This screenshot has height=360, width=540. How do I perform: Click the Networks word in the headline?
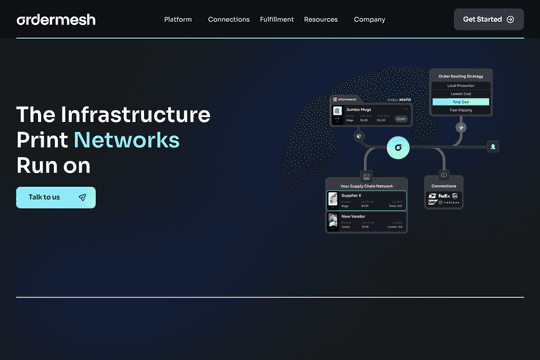pyautogui.click(x=127, y=140)
